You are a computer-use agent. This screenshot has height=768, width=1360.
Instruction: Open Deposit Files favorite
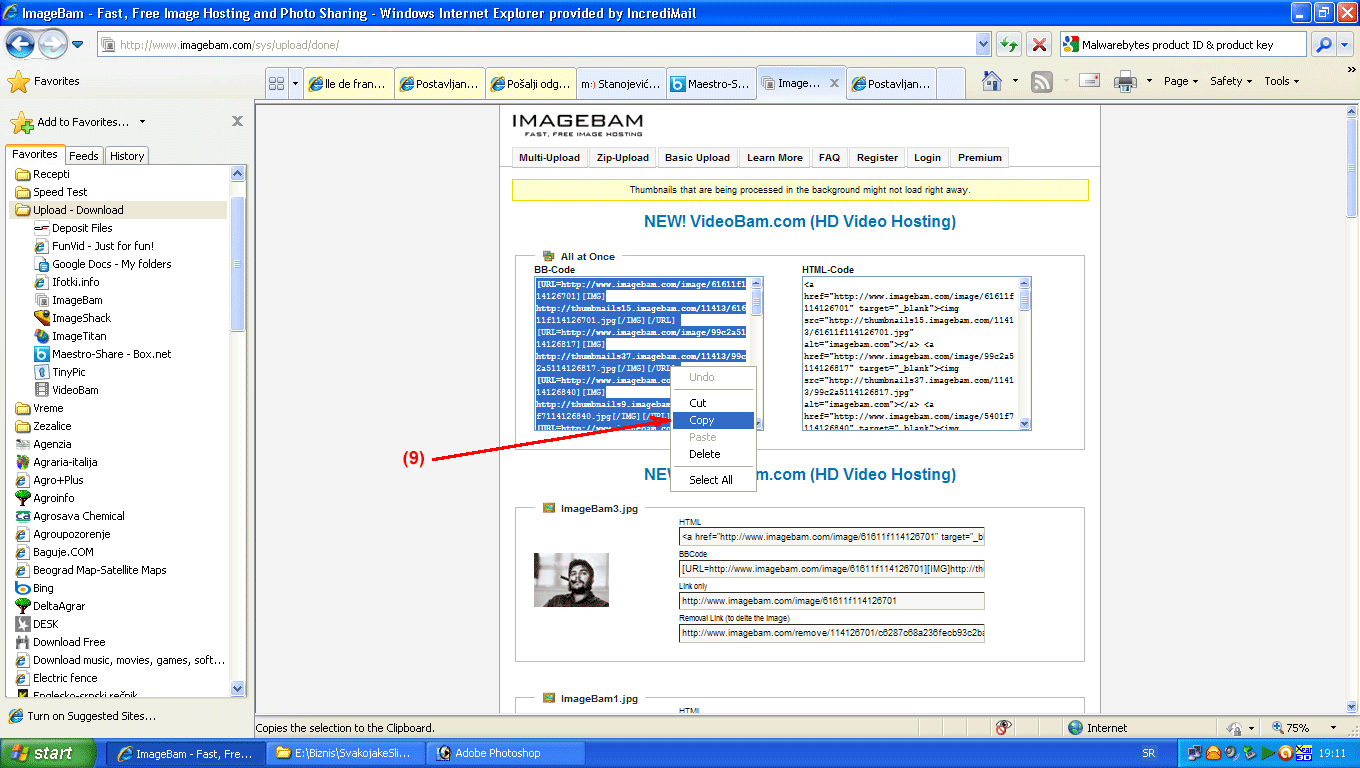[82, 228]
